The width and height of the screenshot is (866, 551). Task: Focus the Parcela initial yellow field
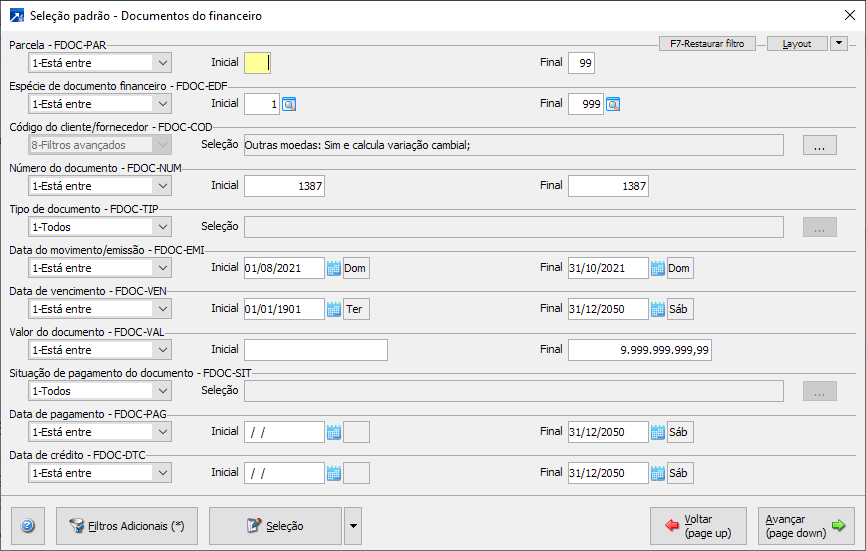257,63
